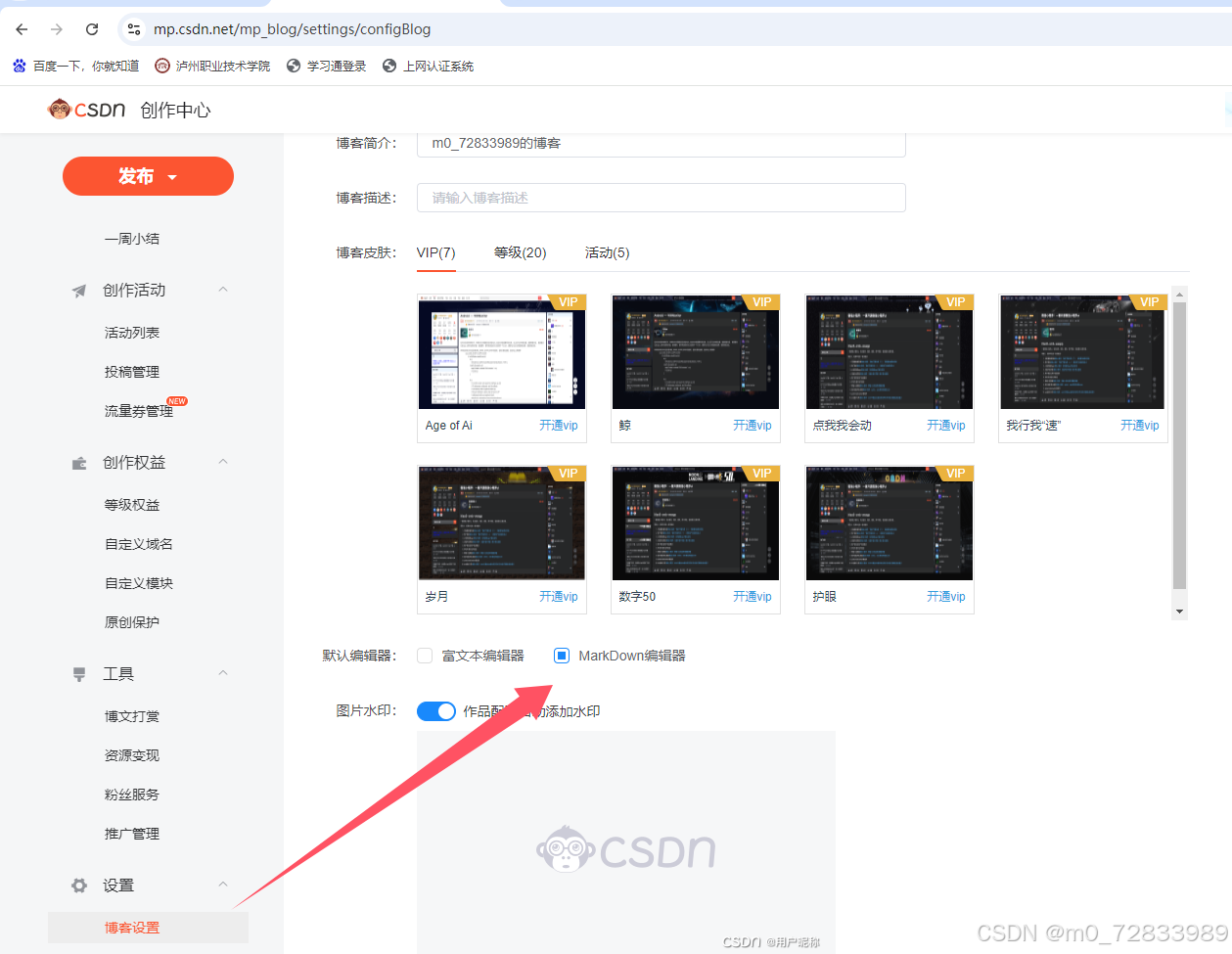The height and width of the screenshot is (954, 1232).
Task: Select the 数字50 skin thumbnail
Action: coord(696,523)
